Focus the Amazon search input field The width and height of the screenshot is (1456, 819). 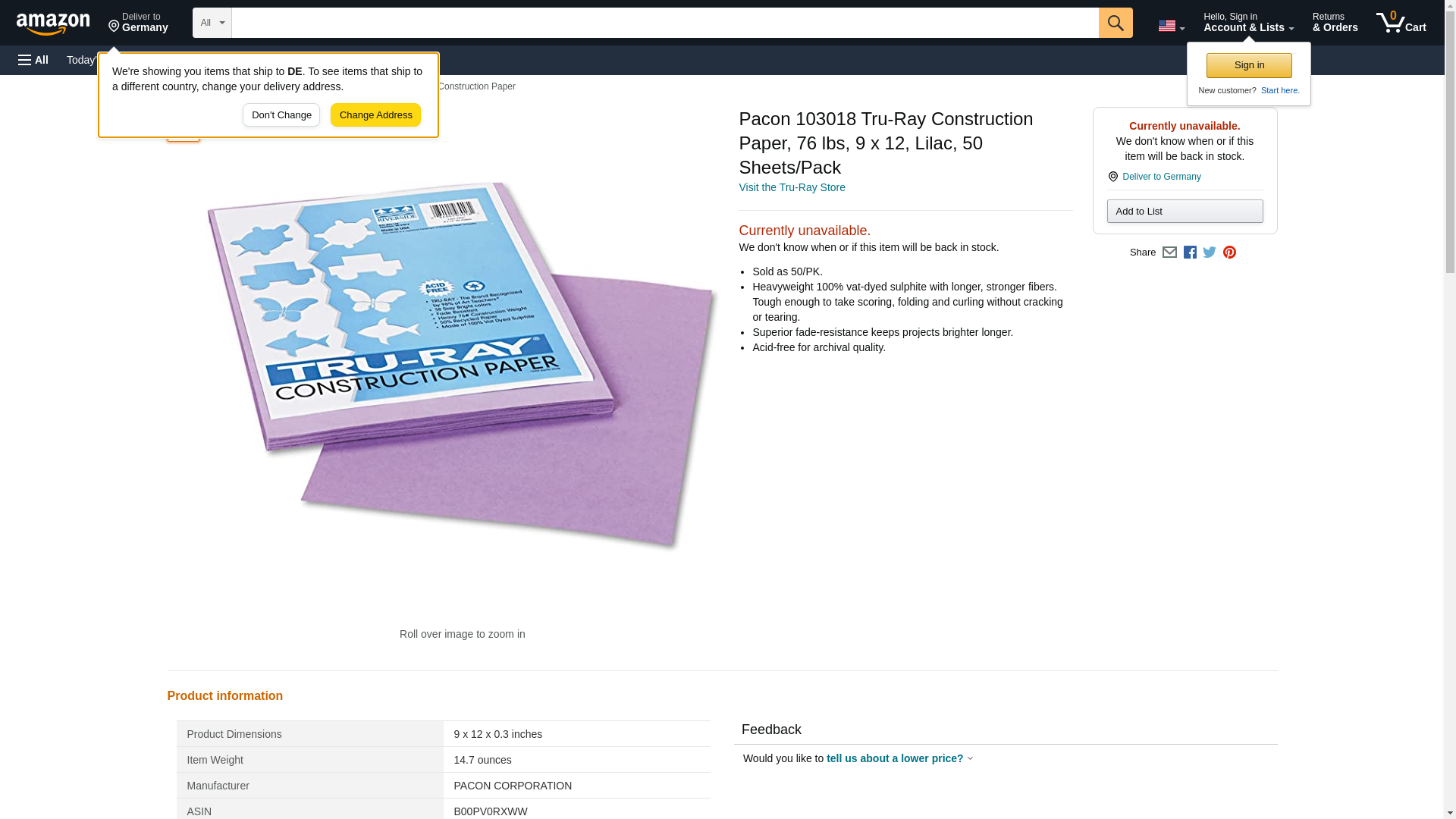(x=665, y=23)
